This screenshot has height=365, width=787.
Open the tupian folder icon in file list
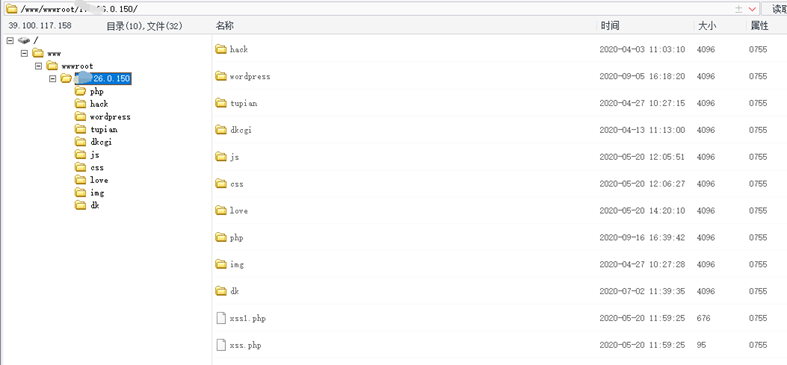(x=221, y=103)
